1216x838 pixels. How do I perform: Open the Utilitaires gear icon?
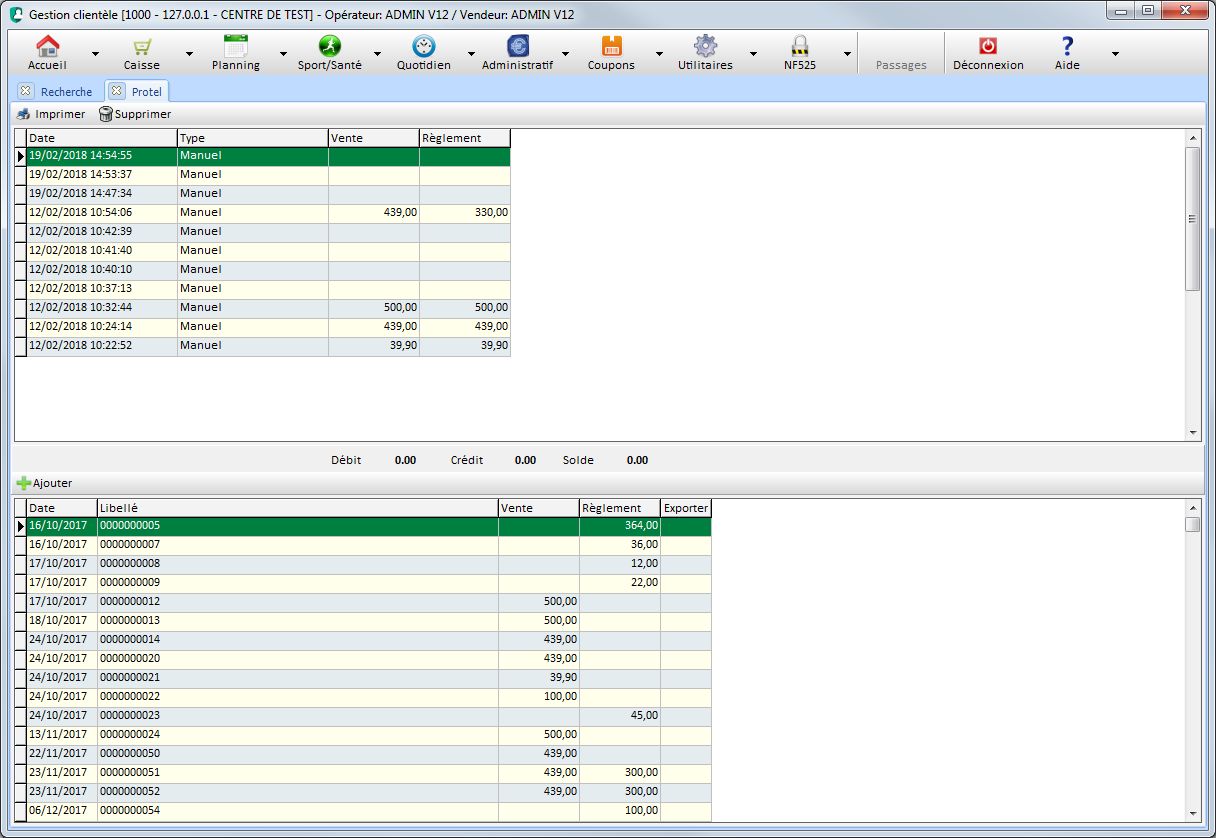coord(705,47)
